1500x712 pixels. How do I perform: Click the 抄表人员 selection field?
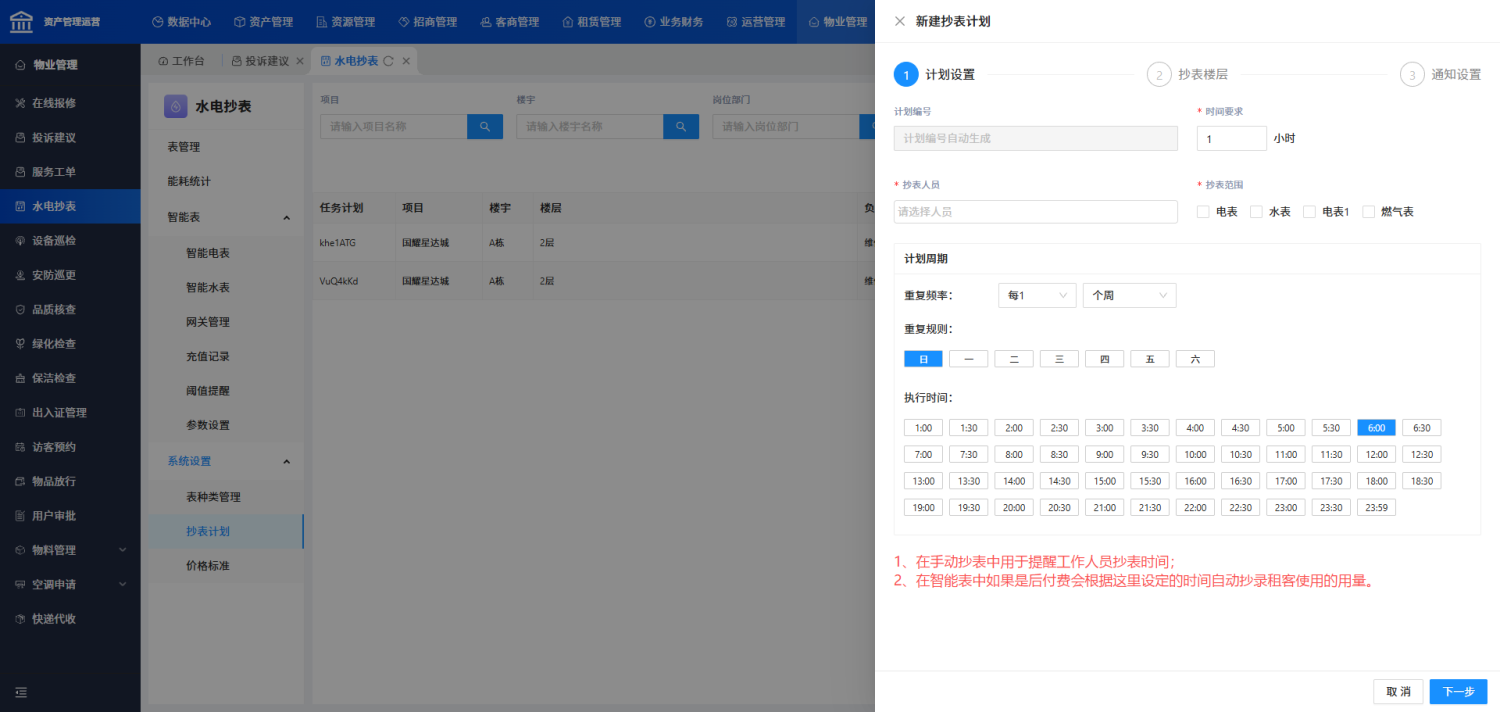point(1036,212)
